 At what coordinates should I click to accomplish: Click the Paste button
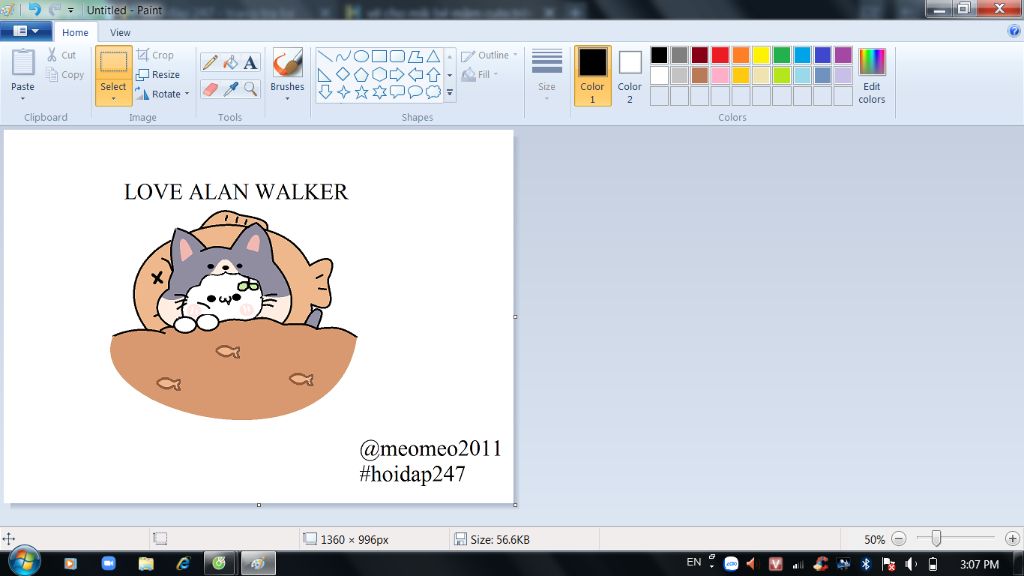click(x=23, y=71)
